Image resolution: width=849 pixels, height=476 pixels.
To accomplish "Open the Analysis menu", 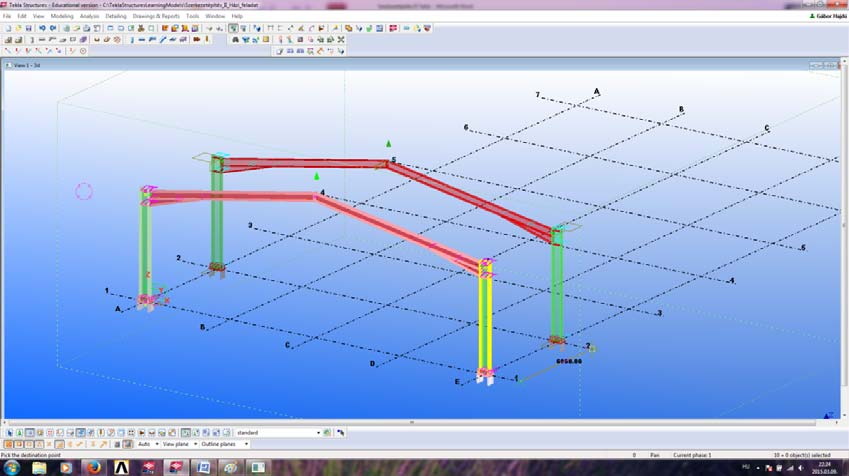I will point(89,16).
